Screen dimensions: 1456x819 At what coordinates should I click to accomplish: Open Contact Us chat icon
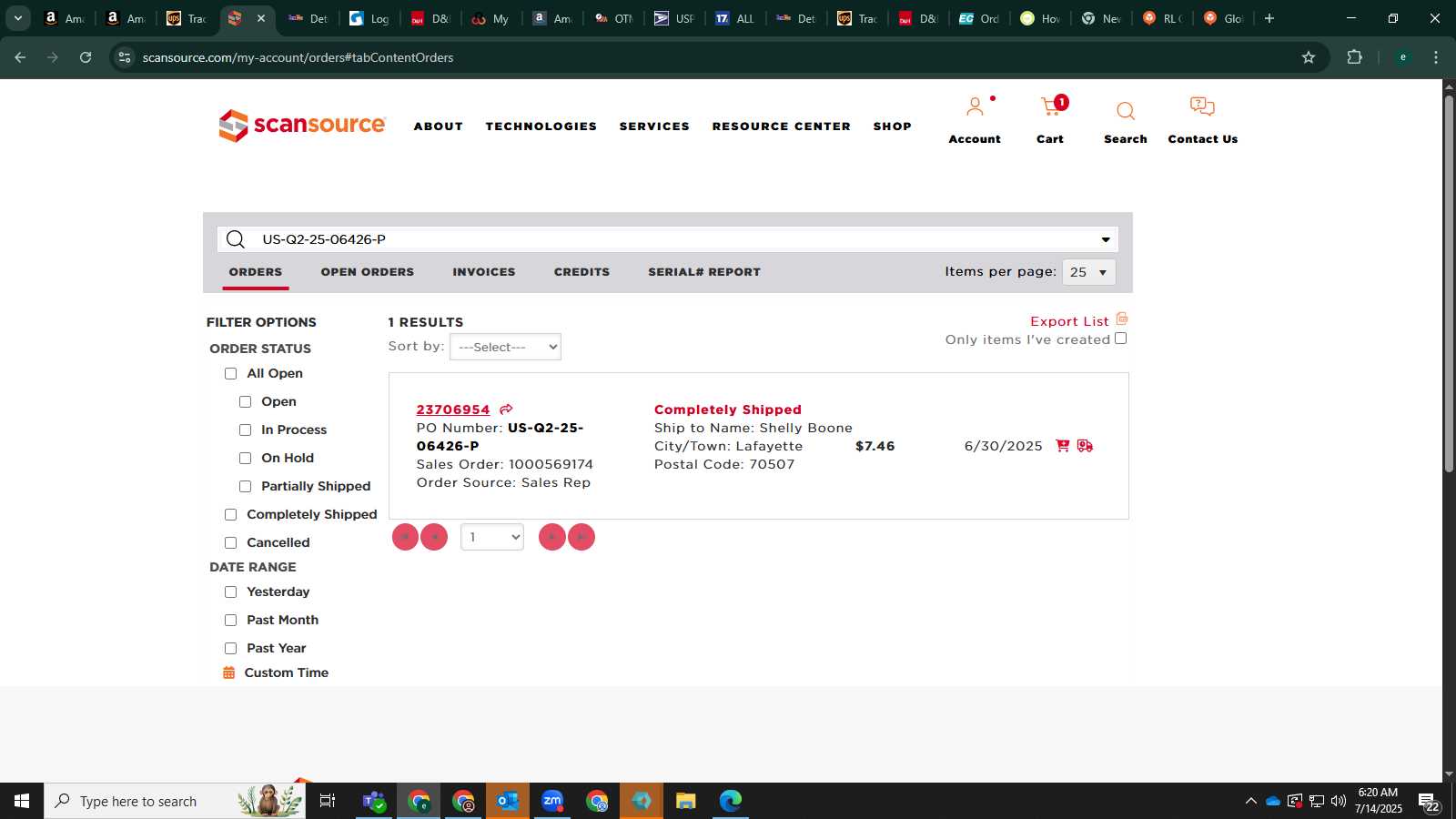point(1202,107)
